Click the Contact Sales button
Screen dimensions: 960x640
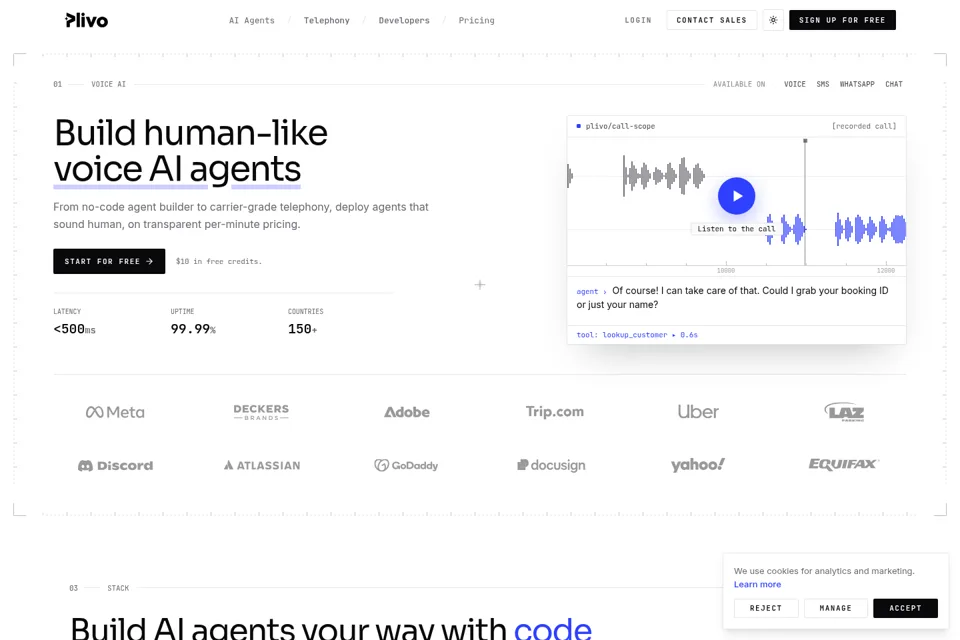711,20
